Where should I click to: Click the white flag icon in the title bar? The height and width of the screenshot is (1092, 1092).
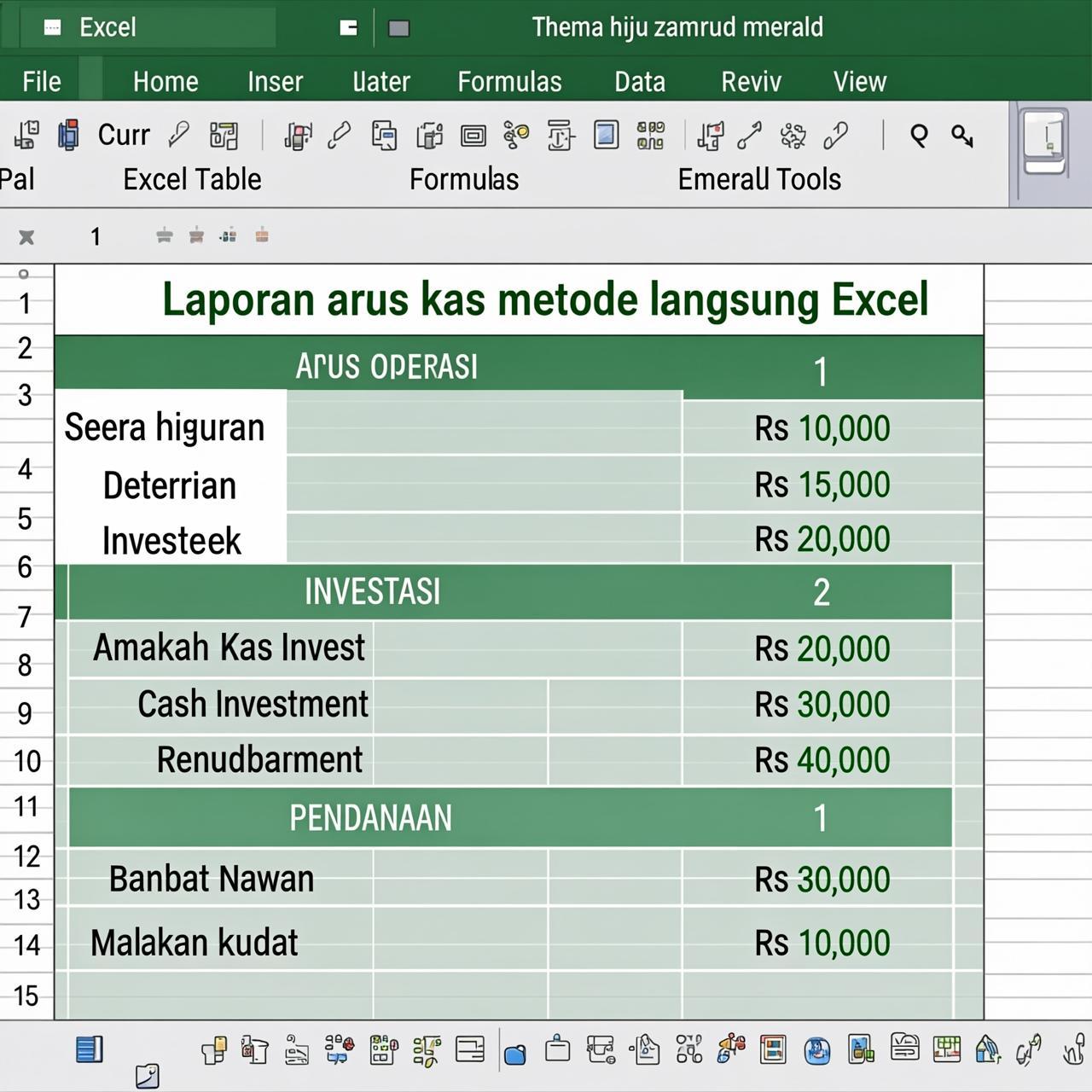tap(348, 28)
